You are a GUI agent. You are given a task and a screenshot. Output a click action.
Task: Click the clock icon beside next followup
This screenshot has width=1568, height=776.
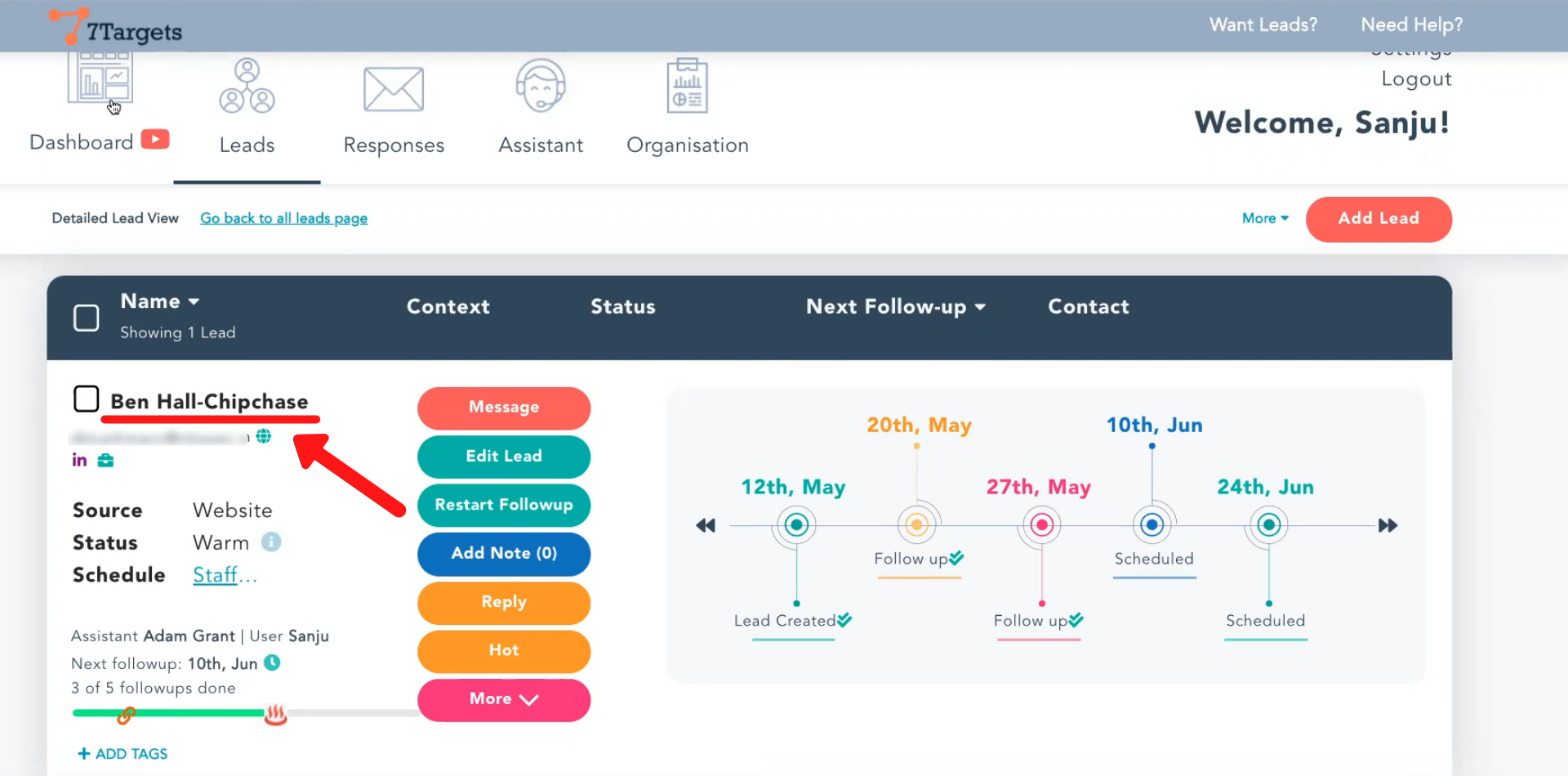click(x=273, y=663)
